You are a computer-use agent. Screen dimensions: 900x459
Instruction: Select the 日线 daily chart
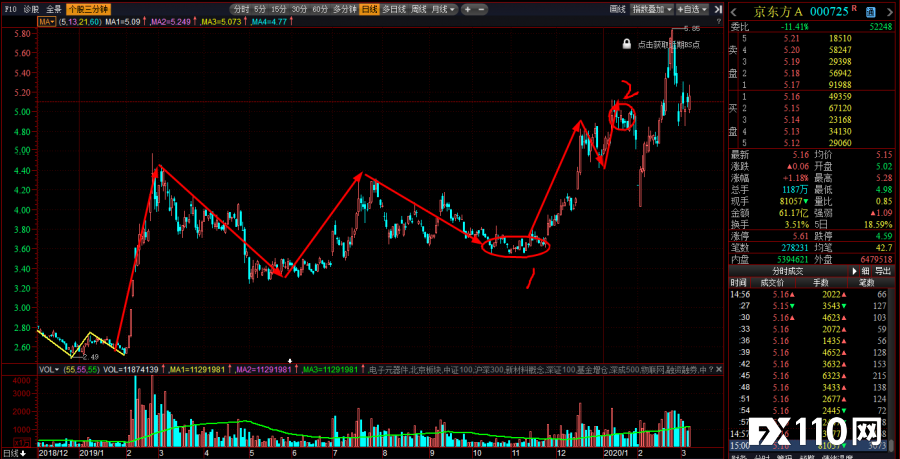tap(370, 9)
